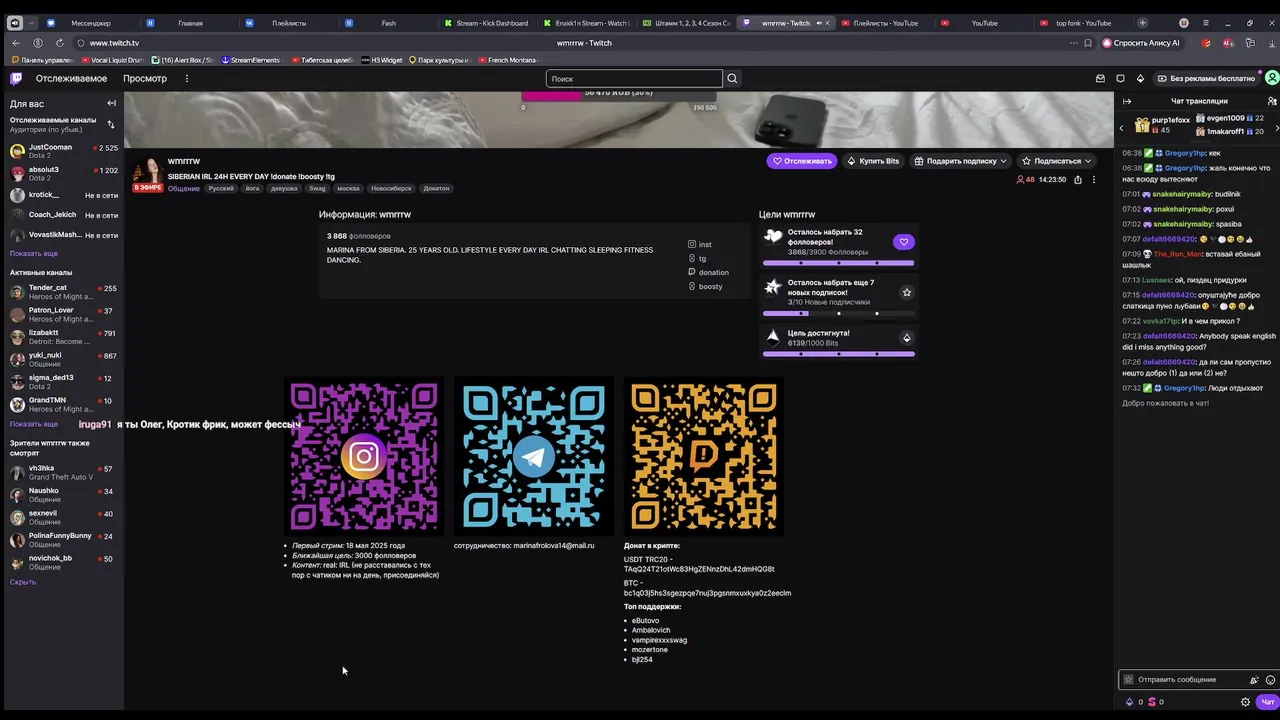
Task: Click the Twitch search field
Action: coord(634,78)
